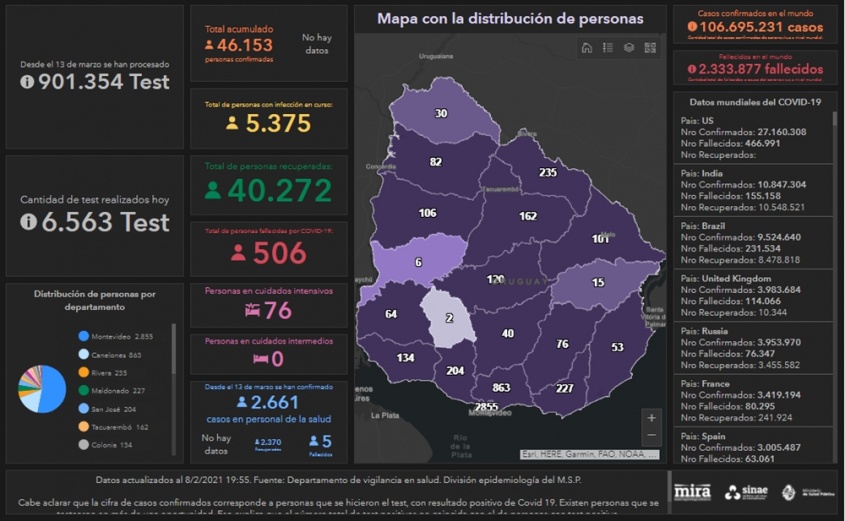Viewport: 845px width, 521px height.
Task: Zoom out with the map minus button
Action: (x=652, y=436)
